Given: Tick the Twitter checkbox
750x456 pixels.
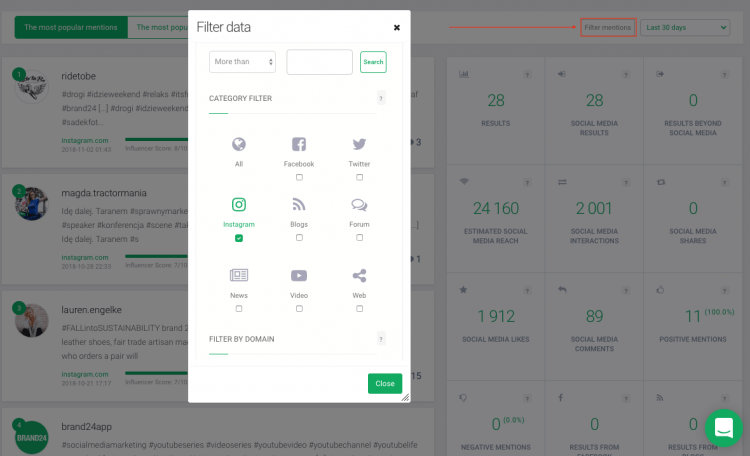Looking at the screenshot, I should click(x=359, y=177).
